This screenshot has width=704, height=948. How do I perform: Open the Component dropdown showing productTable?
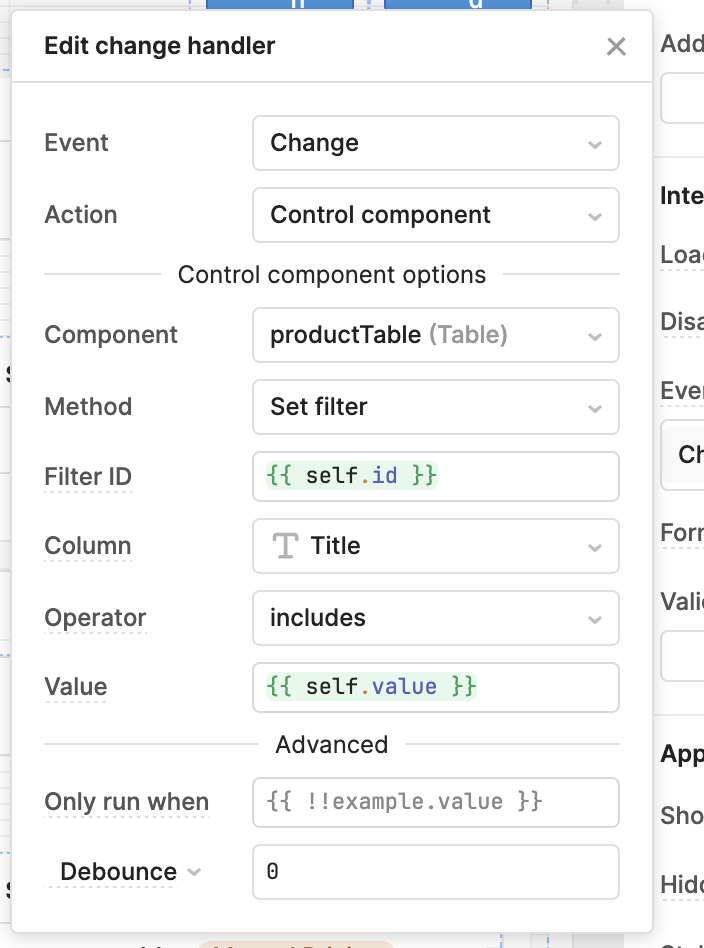pyautogui.click(x=435, y=335)
